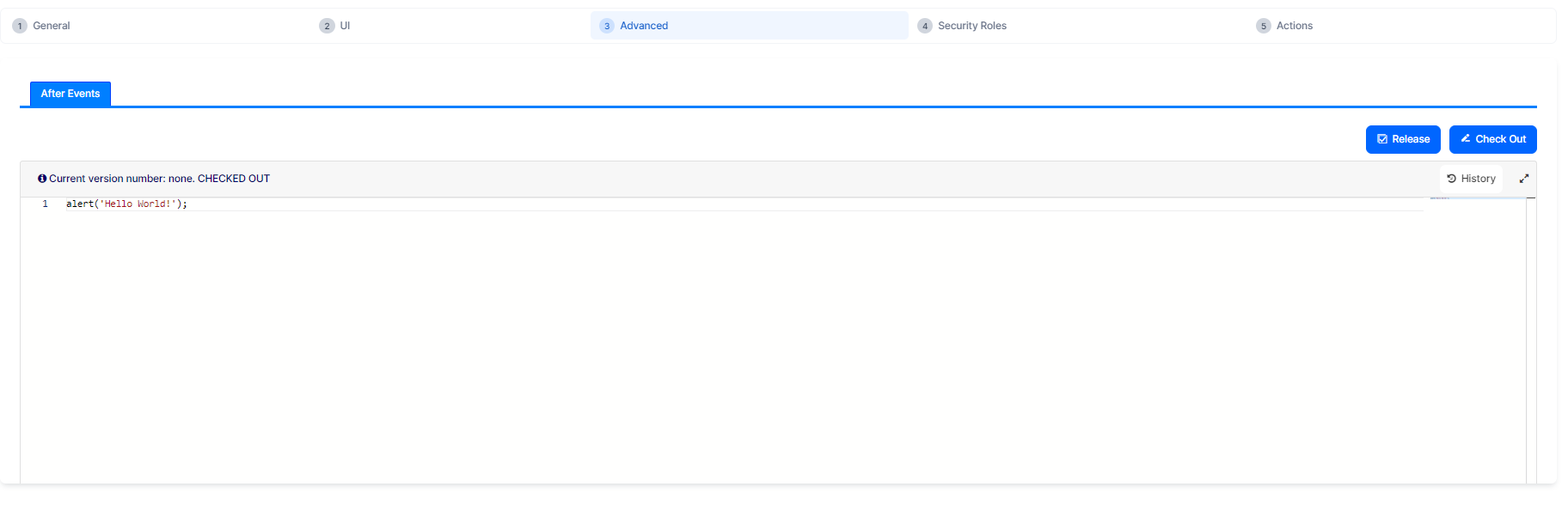Expand the code editor to fullscreen
Screen dimensions: 1568x505
point(1524,179)
